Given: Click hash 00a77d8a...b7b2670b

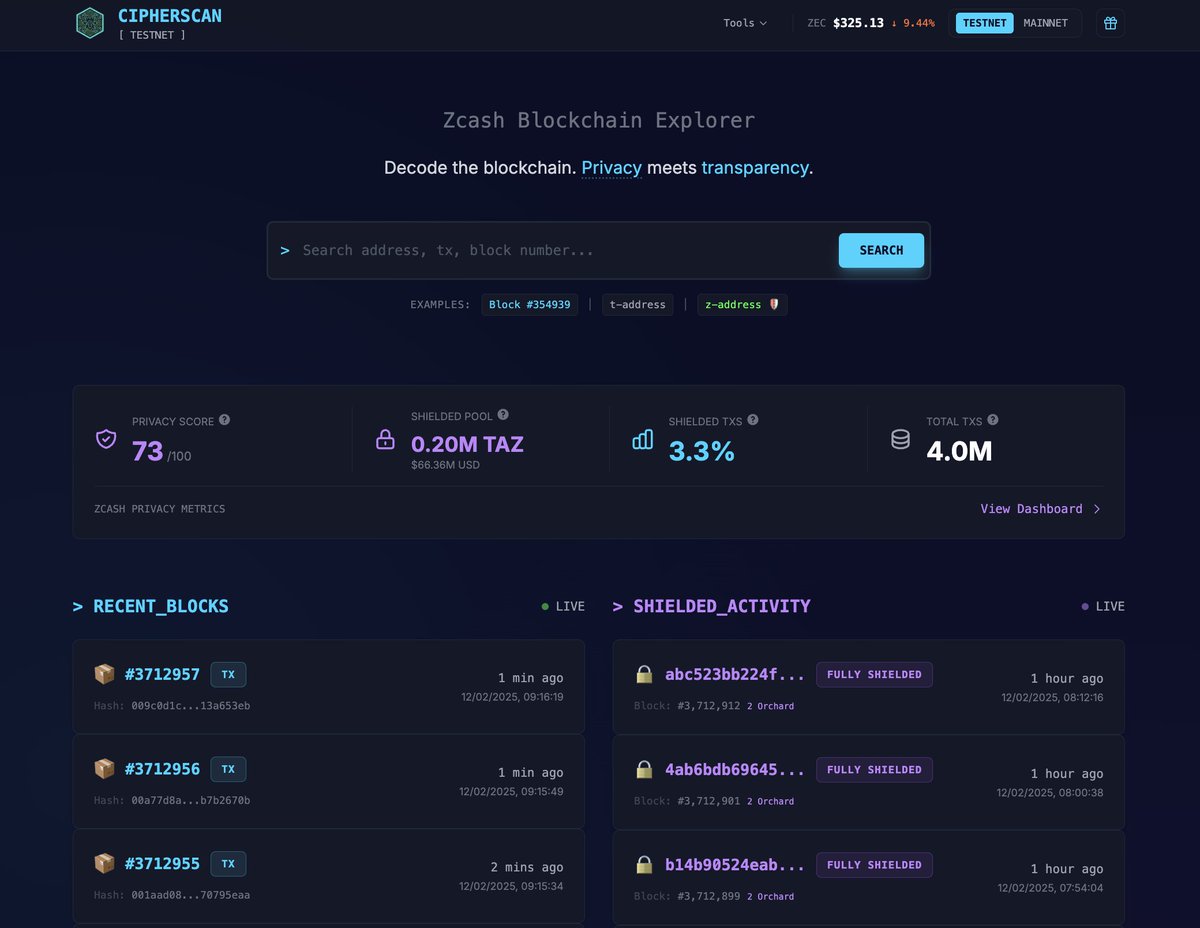Looking at the screenshot, I should [190, 800].
